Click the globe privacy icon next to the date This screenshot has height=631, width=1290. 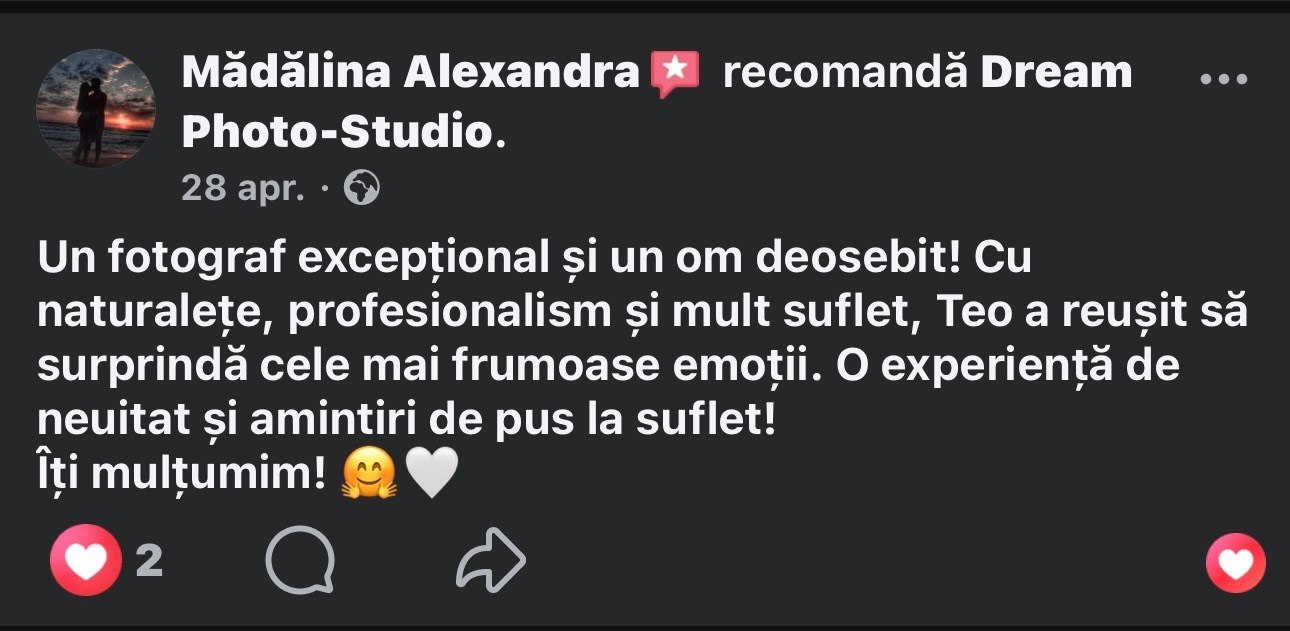[x=364, y=186]
